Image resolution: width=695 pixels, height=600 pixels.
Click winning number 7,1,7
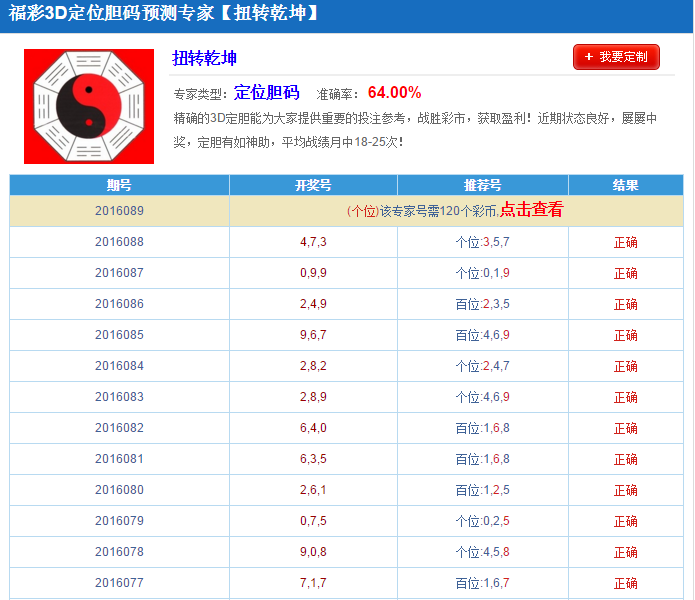[313, 584]
